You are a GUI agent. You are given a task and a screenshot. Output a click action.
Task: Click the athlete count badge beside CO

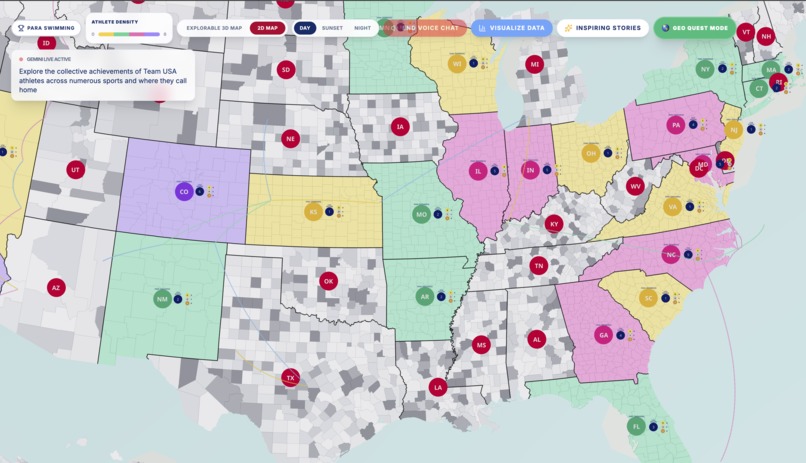[200, 192]
